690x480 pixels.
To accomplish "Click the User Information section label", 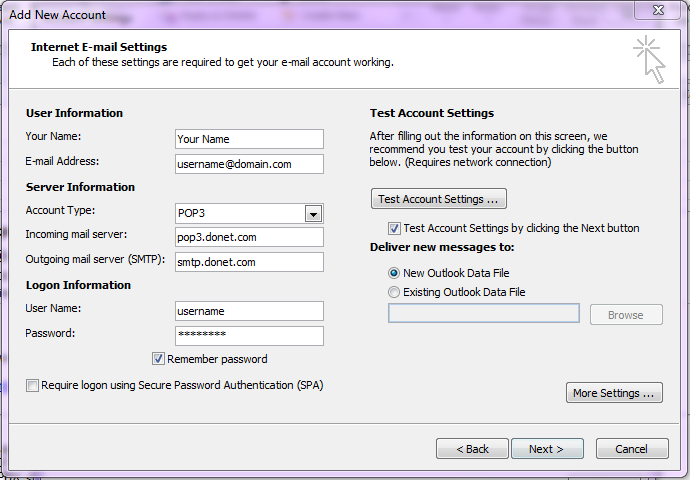I will [74, 113].
